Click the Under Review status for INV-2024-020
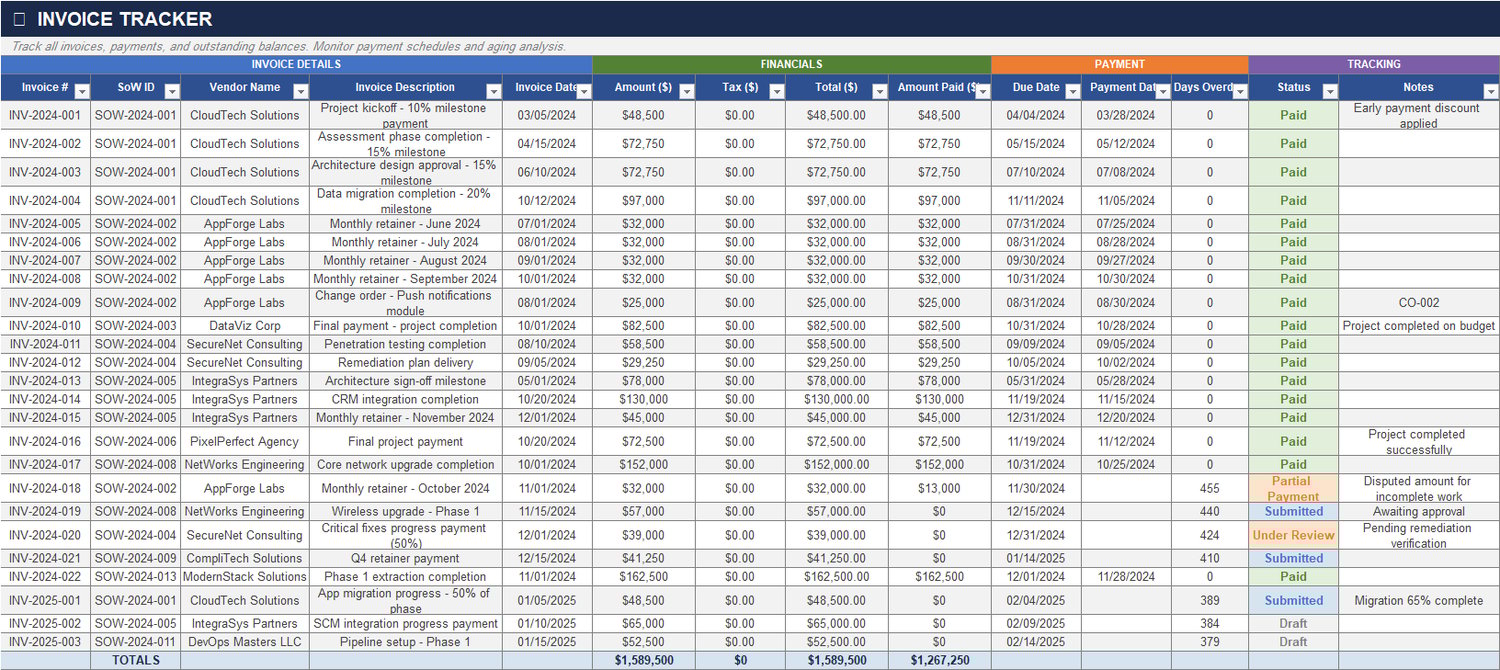The height and width of the screenshot is (670, 1500). tap(1293, 535)
